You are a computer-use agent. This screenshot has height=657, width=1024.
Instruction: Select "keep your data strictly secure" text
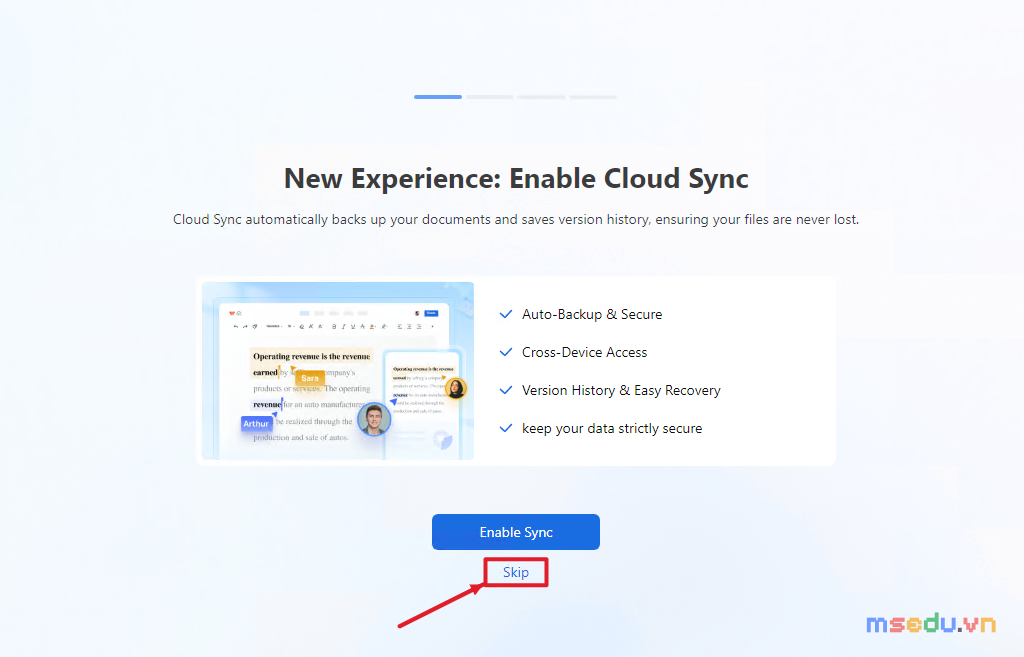point(612,428)
